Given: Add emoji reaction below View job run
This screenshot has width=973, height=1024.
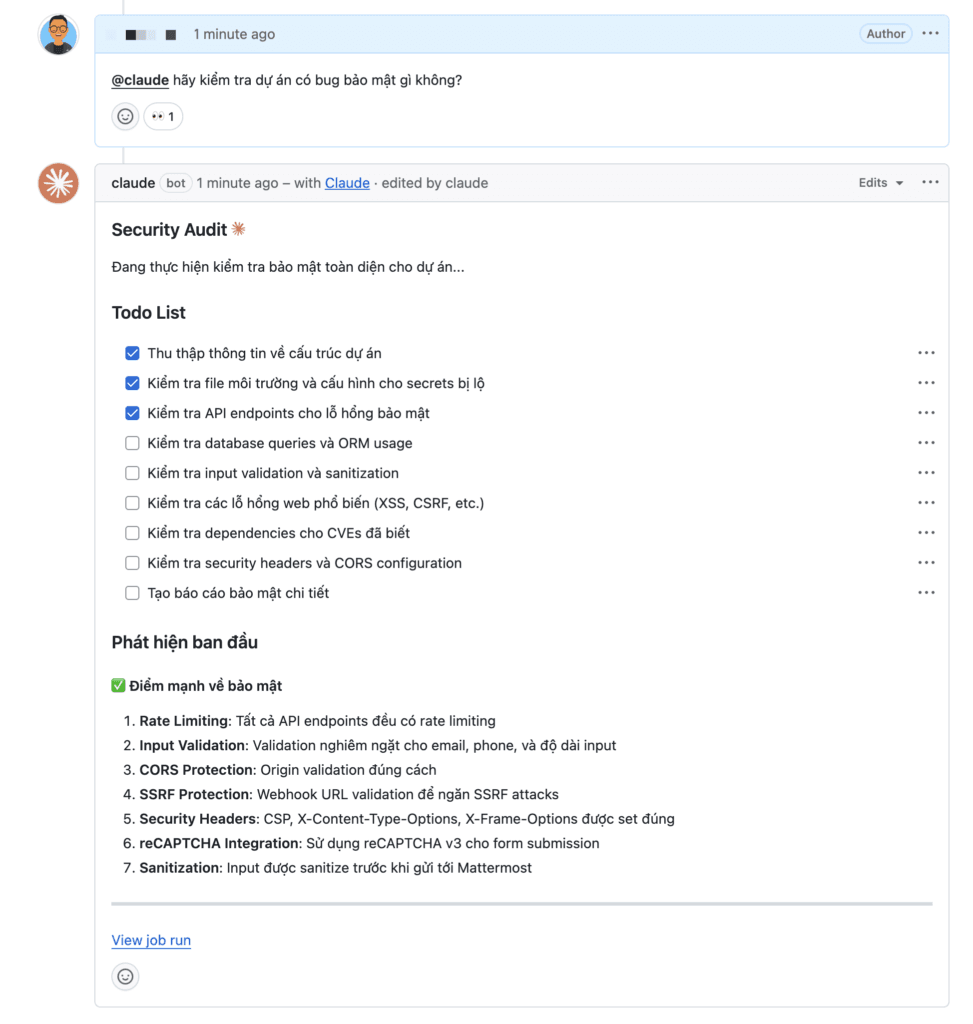Looking at the screenshot, I should [x=125, y=976].
